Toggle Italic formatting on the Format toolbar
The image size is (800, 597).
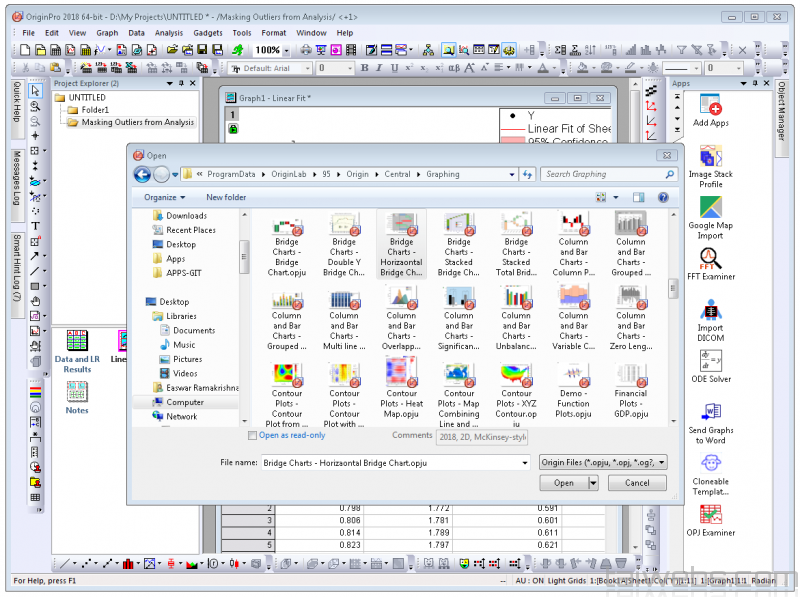coord(378,68)
